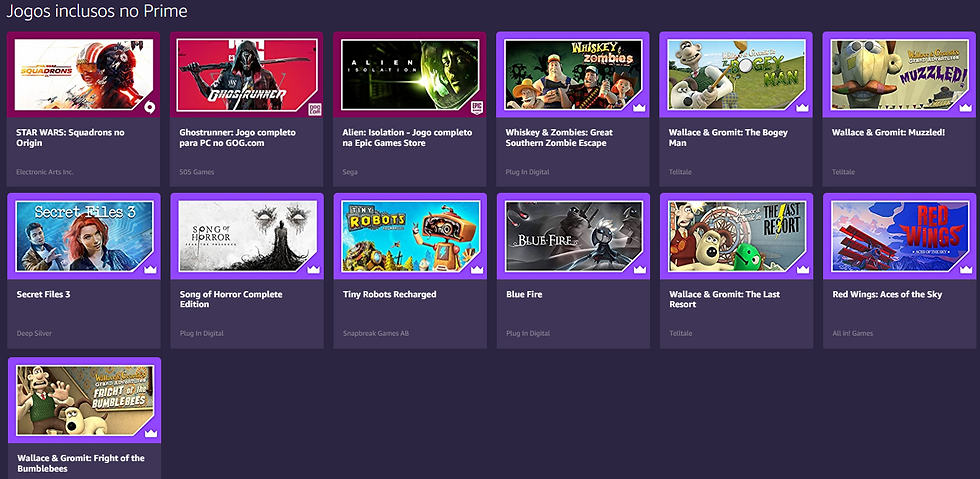Viewport: 980px width, 479px height.
Task: Click 'Telltale' under The Last Resort
Action: pyautogui.click(x=681, y=333)
